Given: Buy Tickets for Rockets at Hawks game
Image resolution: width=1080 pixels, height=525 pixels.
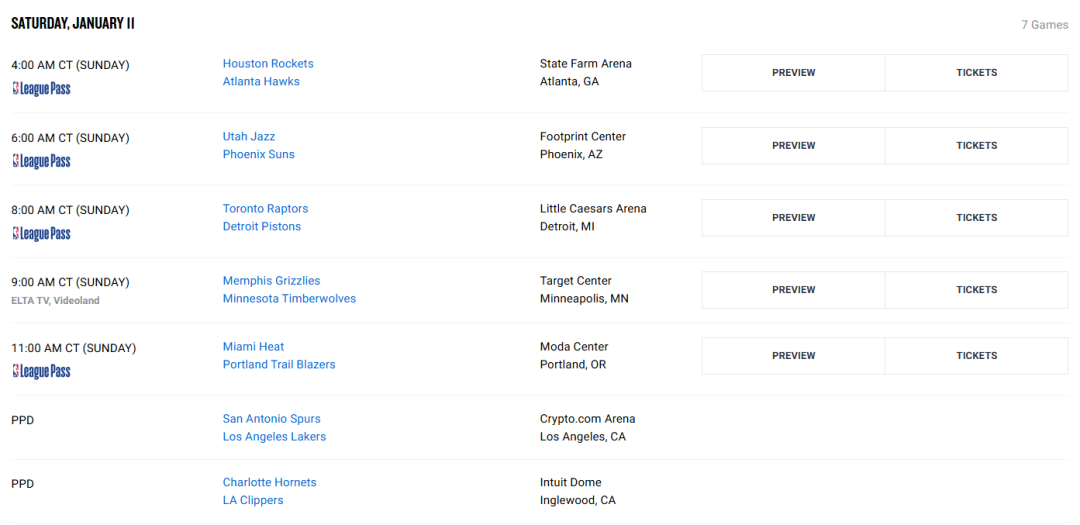Looking at the screenshot, I should pyautogui.click(x=977, y=73).
